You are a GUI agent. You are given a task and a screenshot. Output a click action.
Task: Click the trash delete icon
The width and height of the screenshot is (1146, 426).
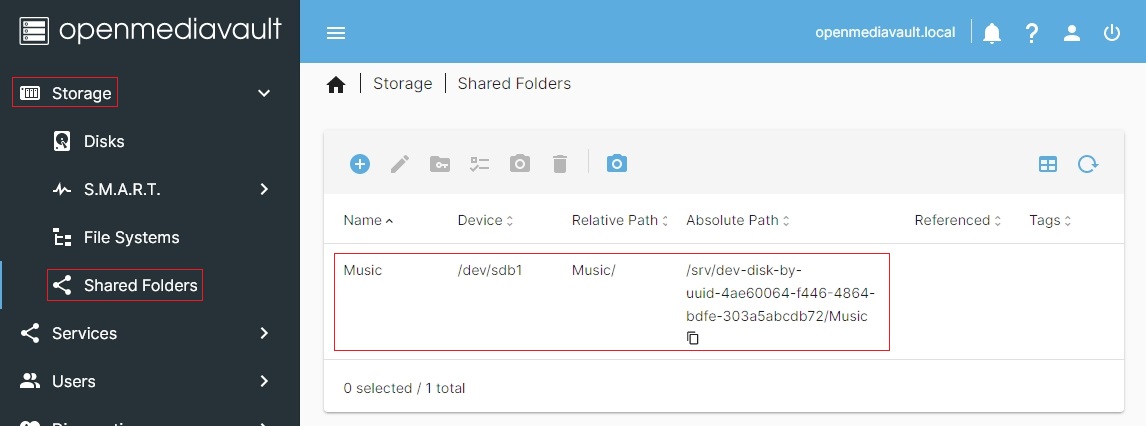[560, 164]
